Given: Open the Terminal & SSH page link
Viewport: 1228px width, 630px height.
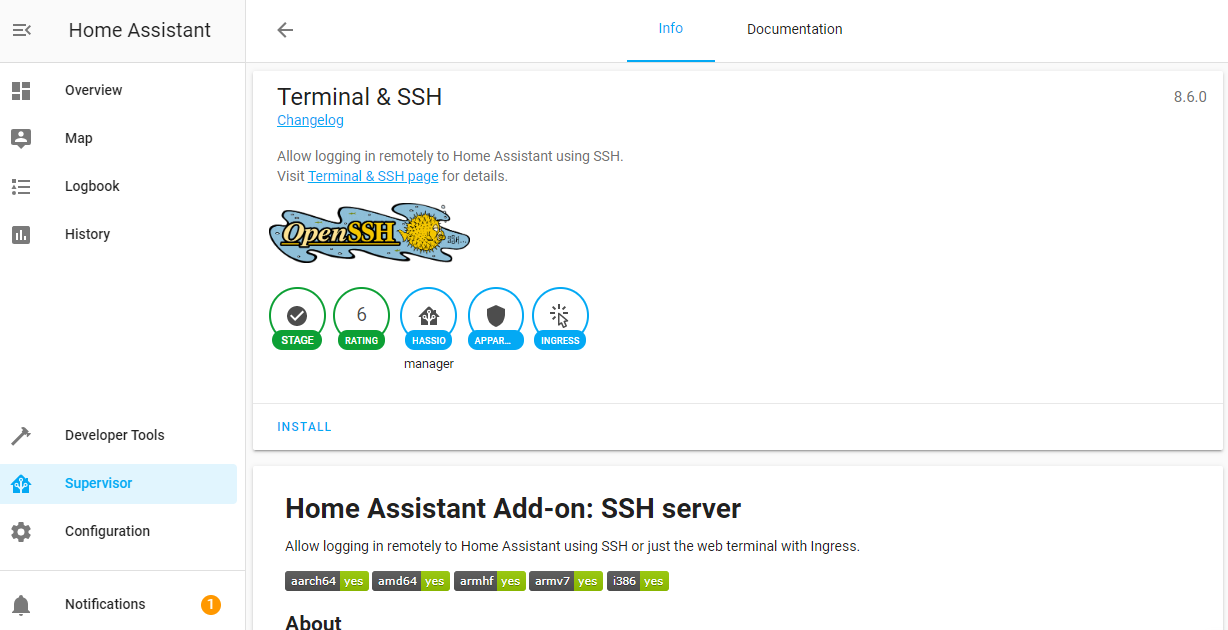Looking at the screenshot, I should [373, 176].
